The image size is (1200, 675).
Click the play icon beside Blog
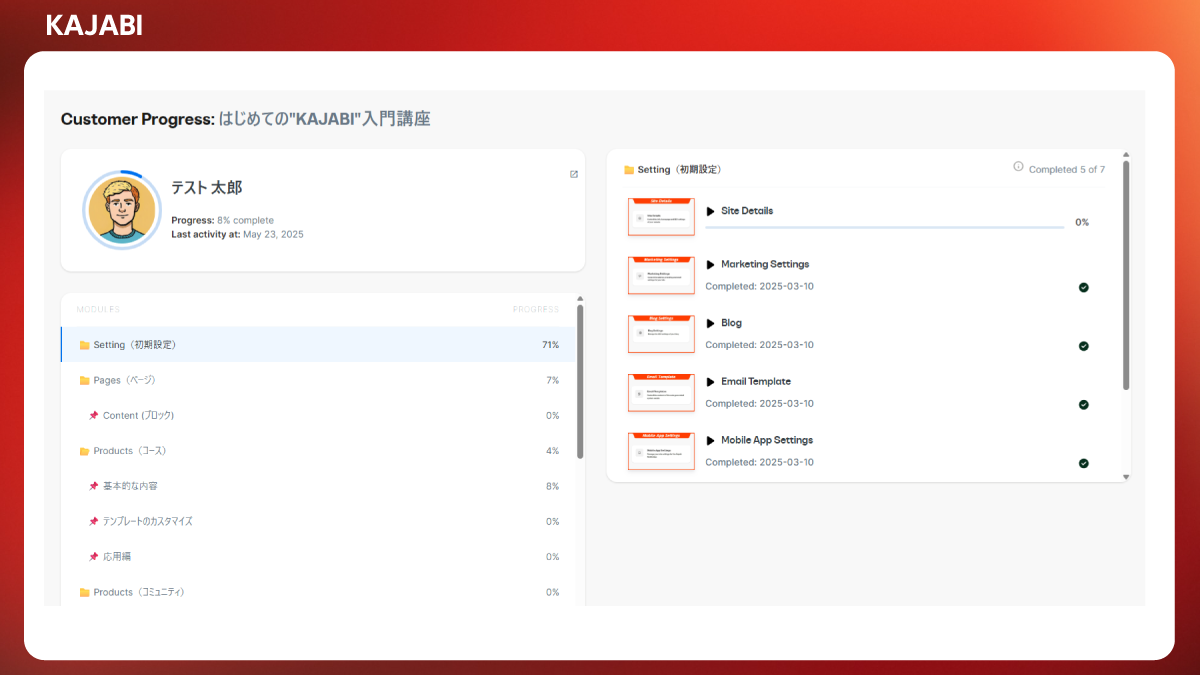click(711, 323)
